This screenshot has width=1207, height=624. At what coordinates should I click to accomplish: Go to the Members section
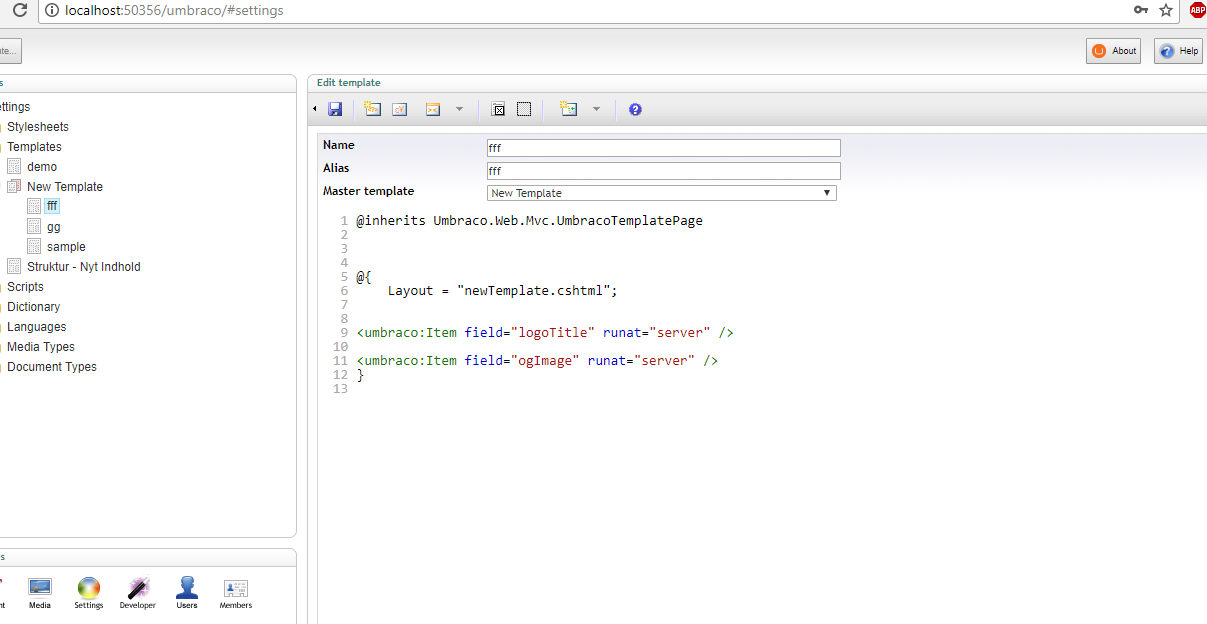point(236,592)
